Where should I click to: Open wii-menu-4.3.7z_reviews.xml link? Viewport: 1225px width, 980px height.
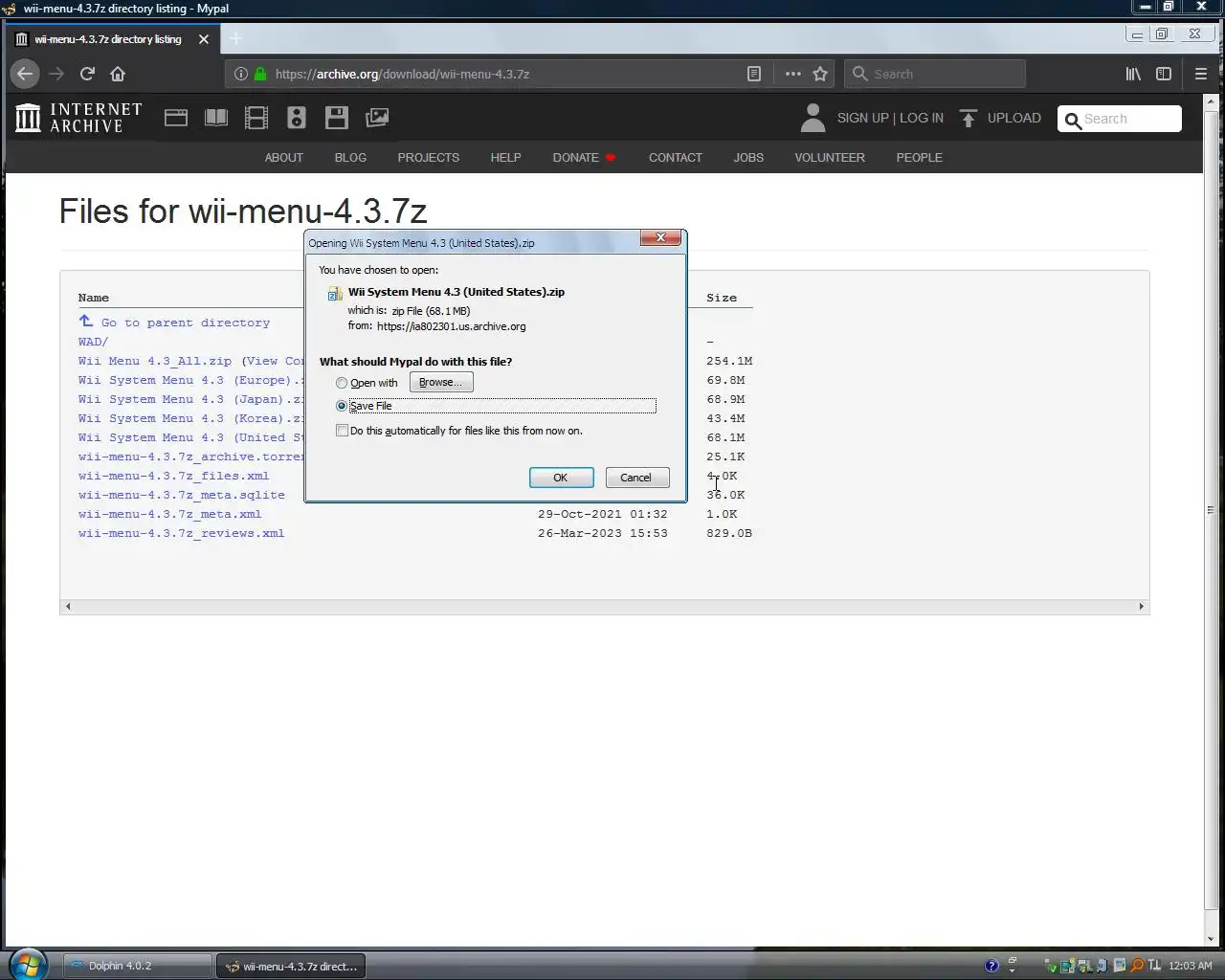(x=182, y=533)
